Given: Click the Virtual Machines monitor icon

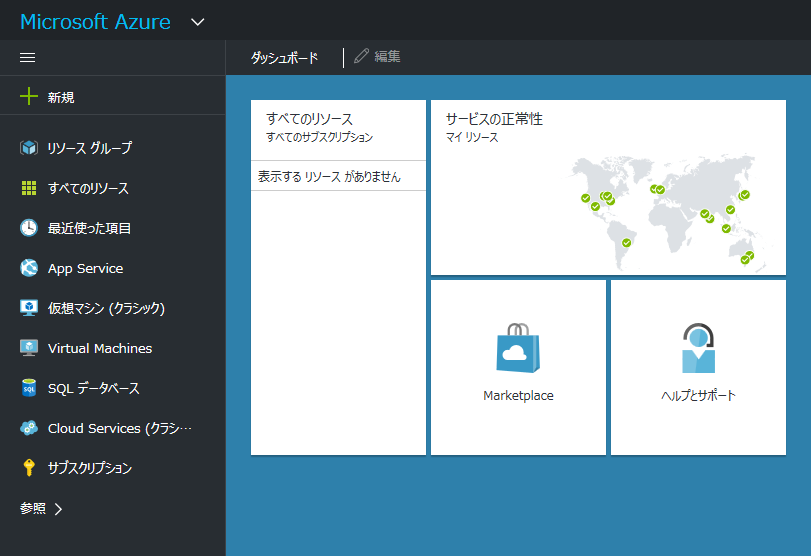Looking at the screenshot, I should 28,348.
